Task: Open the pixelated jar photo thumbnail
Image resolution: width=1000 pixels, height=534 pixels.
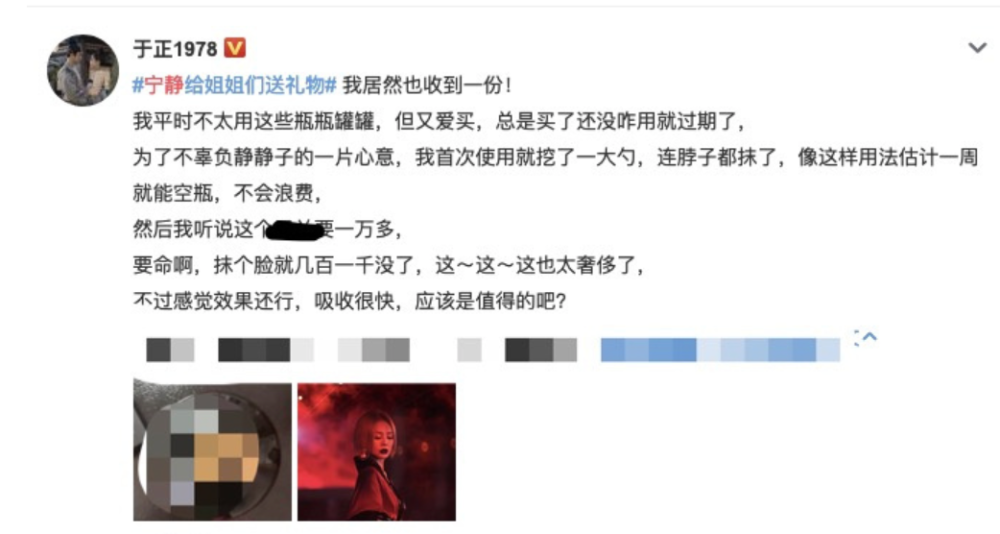Action: [212, 452]
